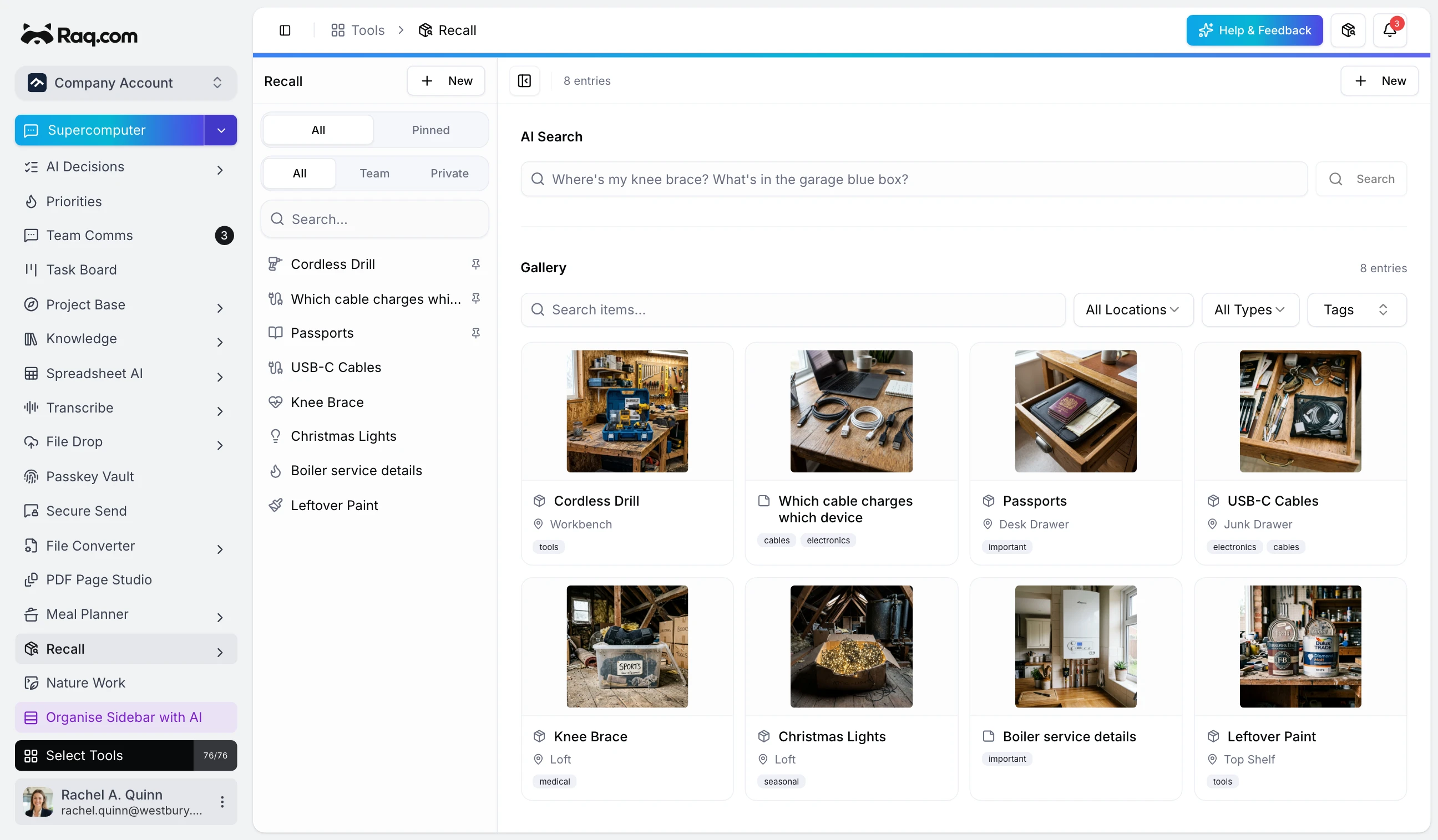Open Passkey Vault in the sidebar
1438x840 pixels.
click(125, 477)
